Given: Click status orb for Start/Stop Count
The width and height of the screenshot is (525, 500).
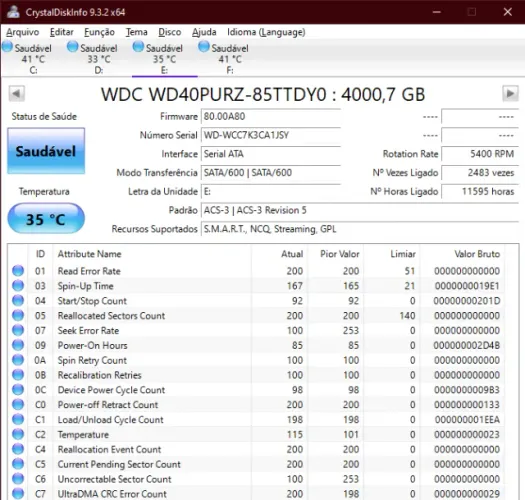Looking at the screenshot, I should pos(18,300).
